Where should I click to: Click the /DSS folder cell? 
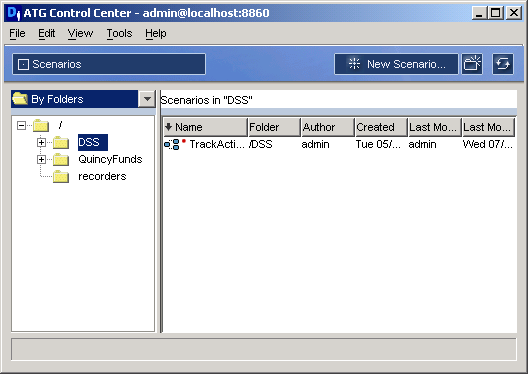[x=261, y=144]
